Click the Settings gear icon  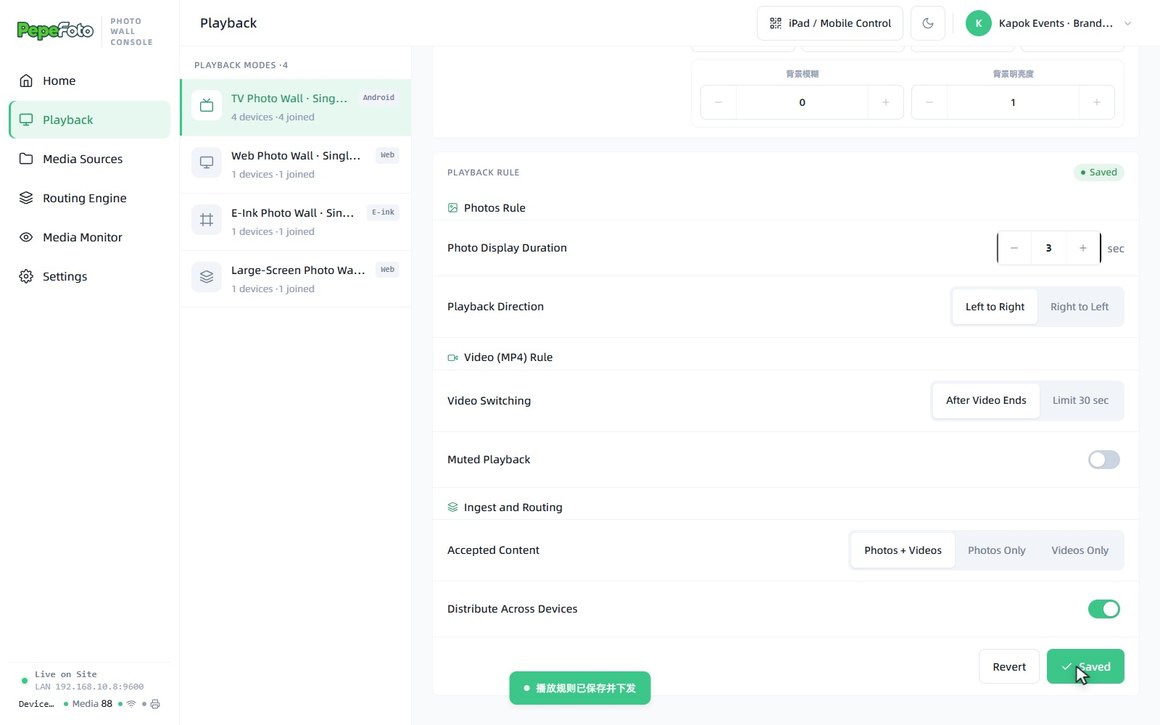26,277
